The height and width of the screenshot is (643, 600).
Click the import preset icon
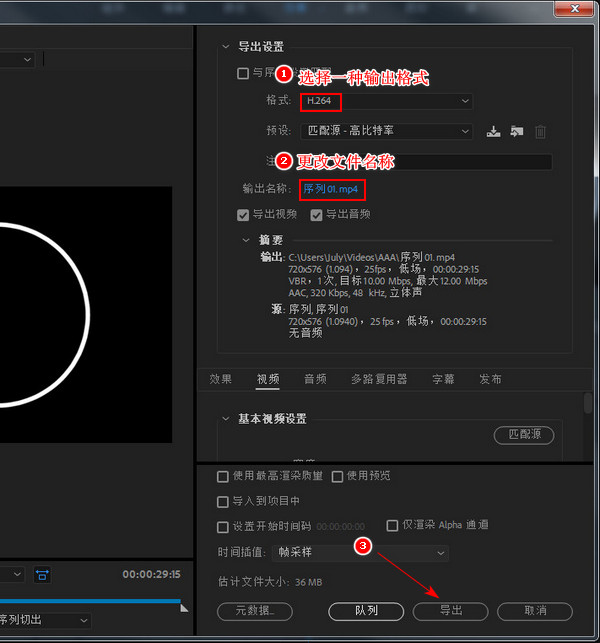click(516, 132)
